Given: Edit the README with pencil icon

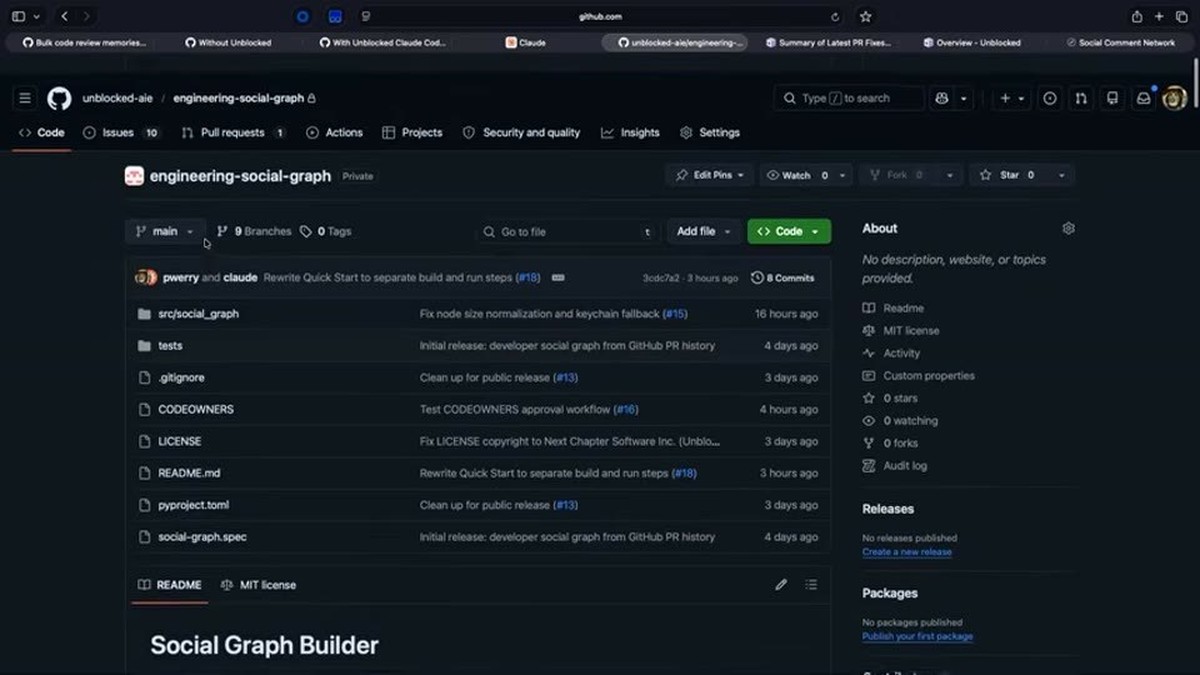Looking at the screenshot, I should point(781,584).
